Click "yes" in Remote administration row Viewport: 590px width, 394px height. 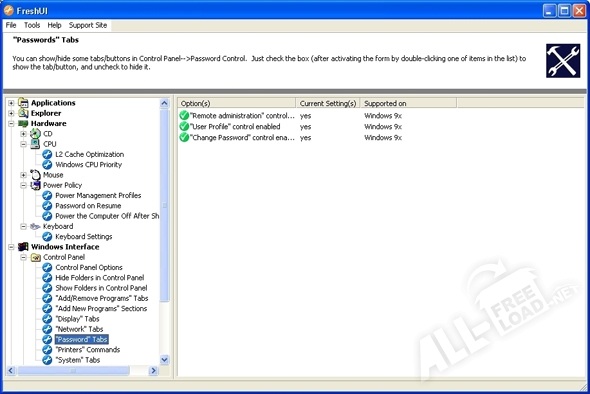[x=305, y=116]
